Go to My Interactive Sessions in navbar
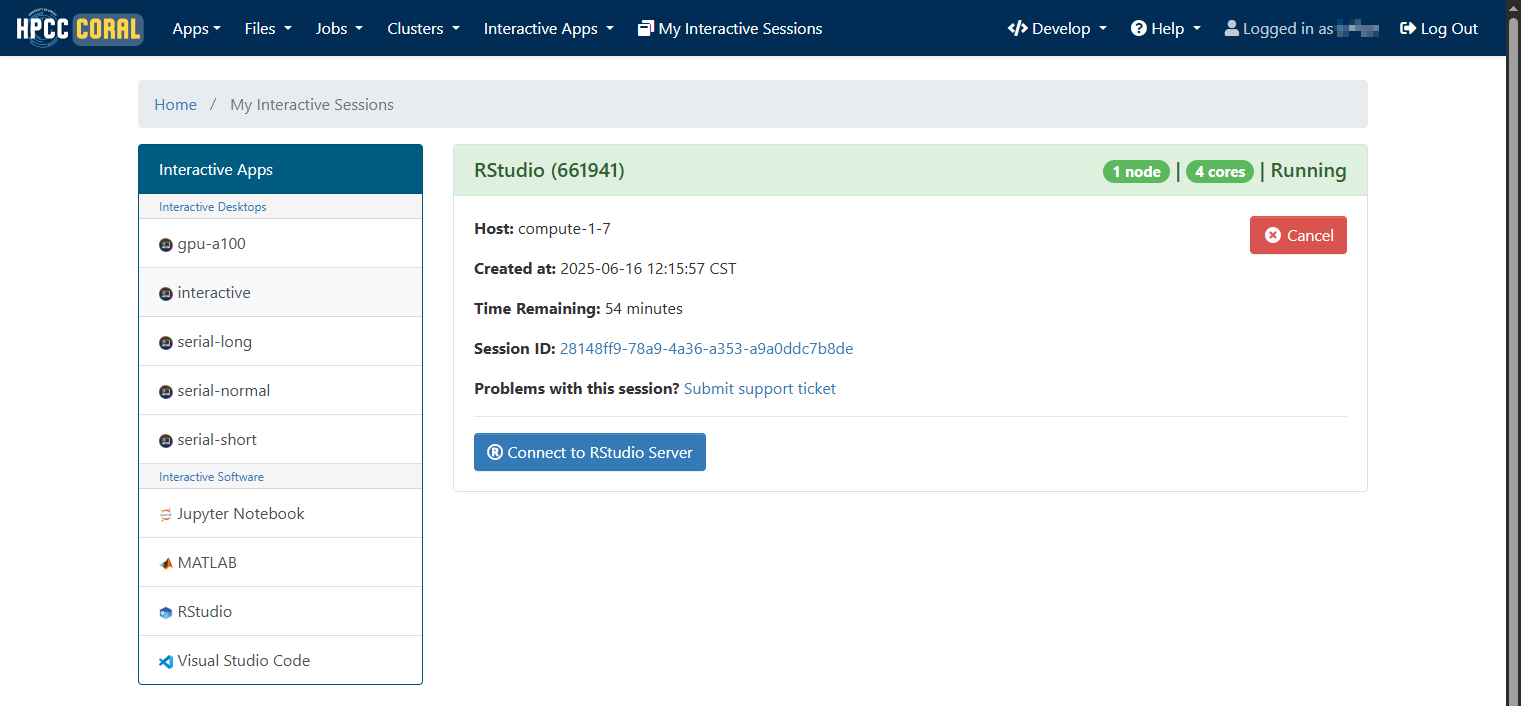The width and height of the screenshot is (1521, 706). click(730, 29)
